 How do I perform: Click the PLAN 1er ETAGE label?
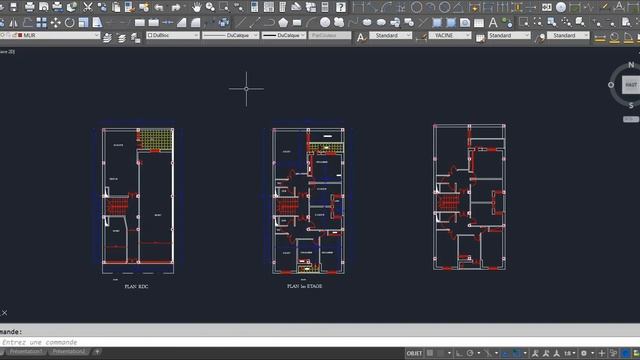pos(304,286)
